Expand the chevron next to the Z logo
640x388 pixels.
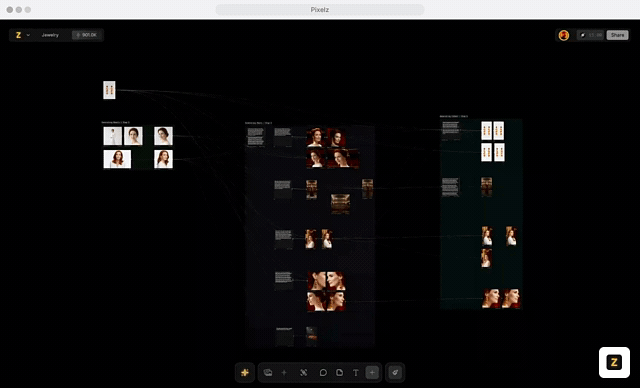28,35
